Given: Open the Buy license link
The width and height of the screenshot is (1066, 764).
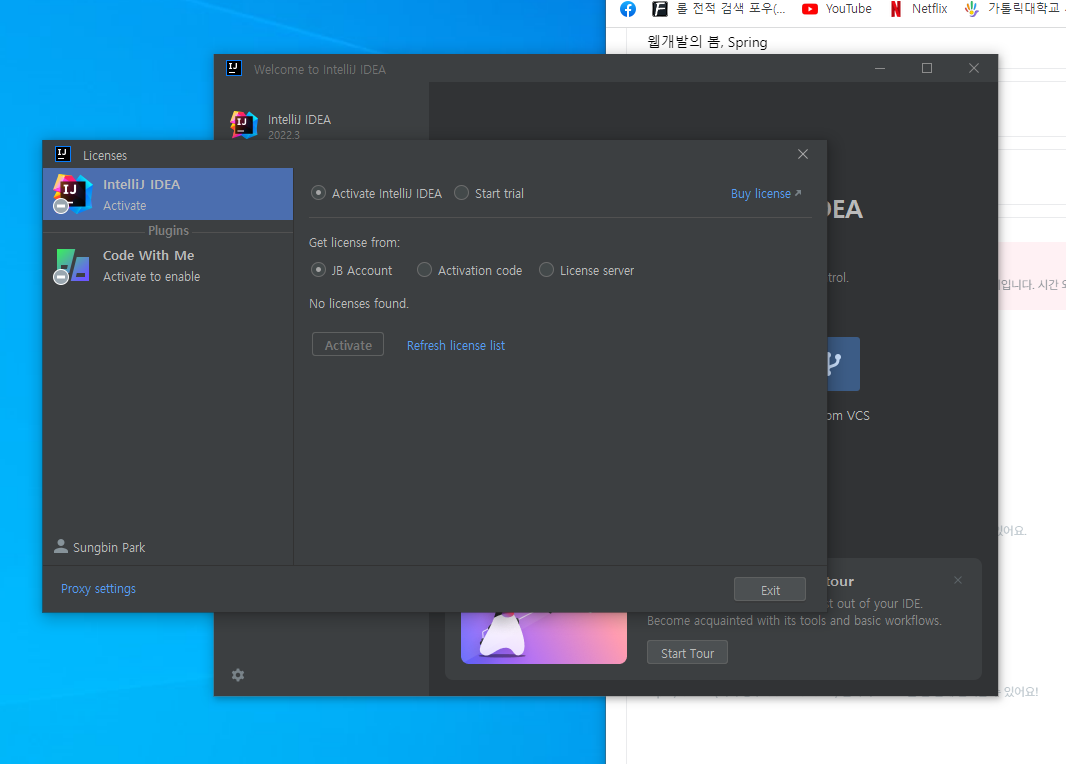Looking at the screenshot, I should click(766, 194).
